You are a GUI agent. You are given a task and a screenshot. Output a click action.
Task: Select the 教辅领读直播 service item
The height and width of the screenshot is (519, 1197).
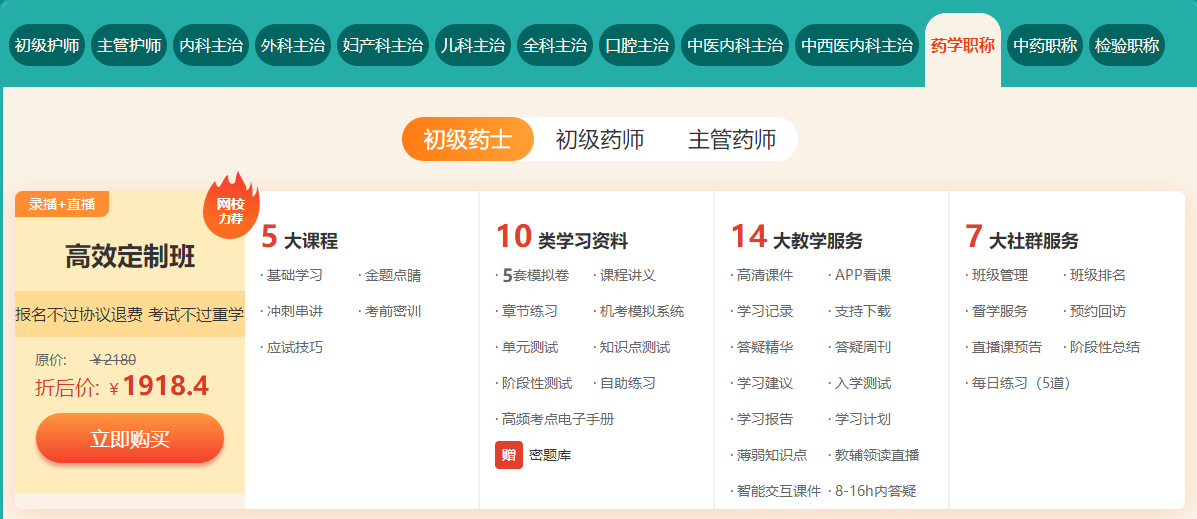pyautogui.click(x=876, y=455)
